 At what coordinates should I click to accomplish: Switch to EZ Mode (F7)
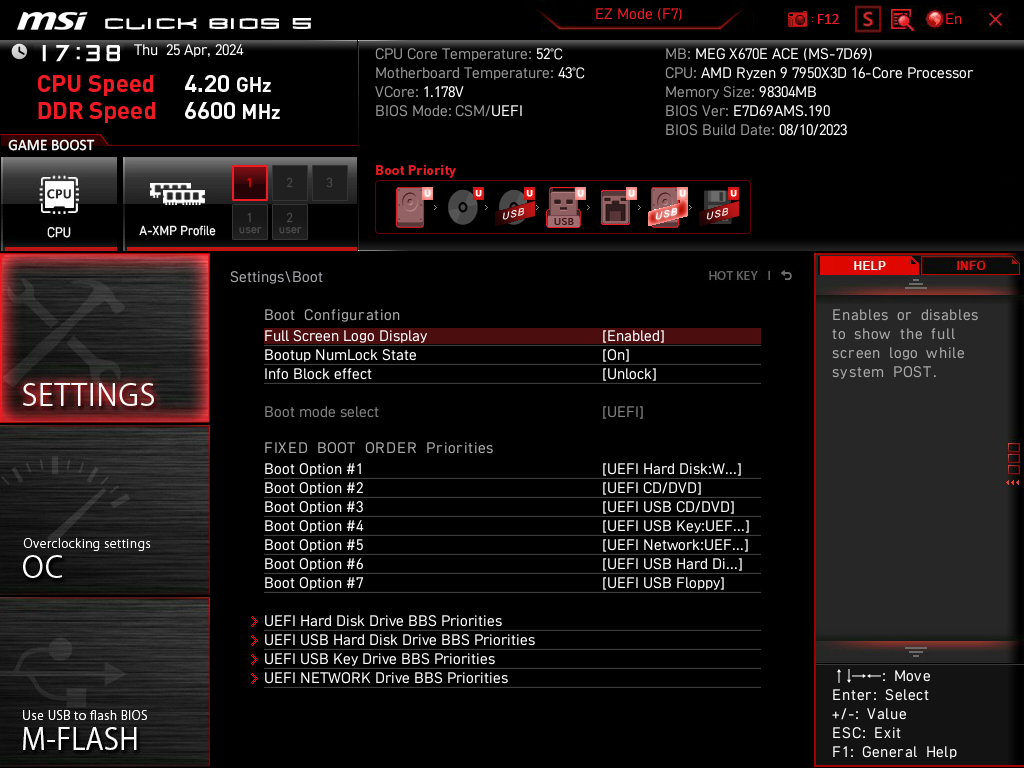639,14
